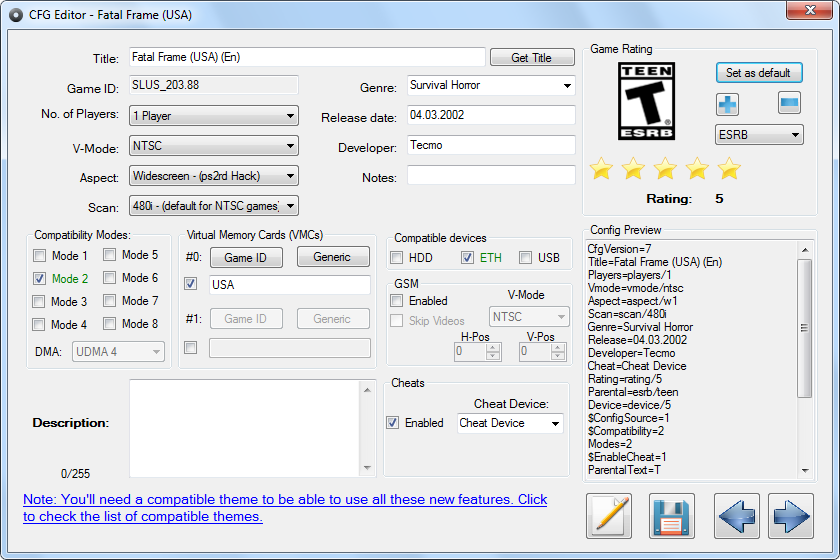Click 'Cheat=Cheat Device' preview line
Screen dimensions: 840x560
coord(637,366)
